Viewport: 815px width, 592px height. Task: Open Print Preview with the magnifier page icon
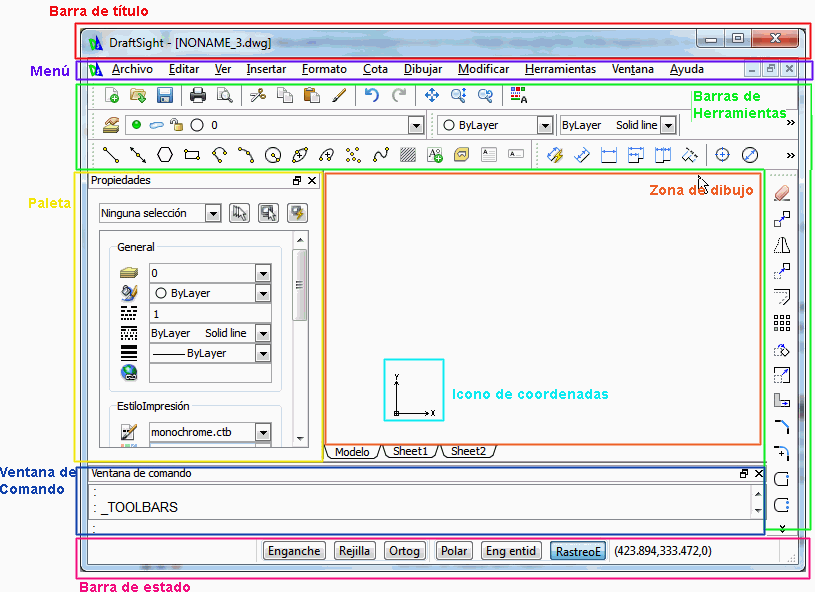click(x=225, y=95)
